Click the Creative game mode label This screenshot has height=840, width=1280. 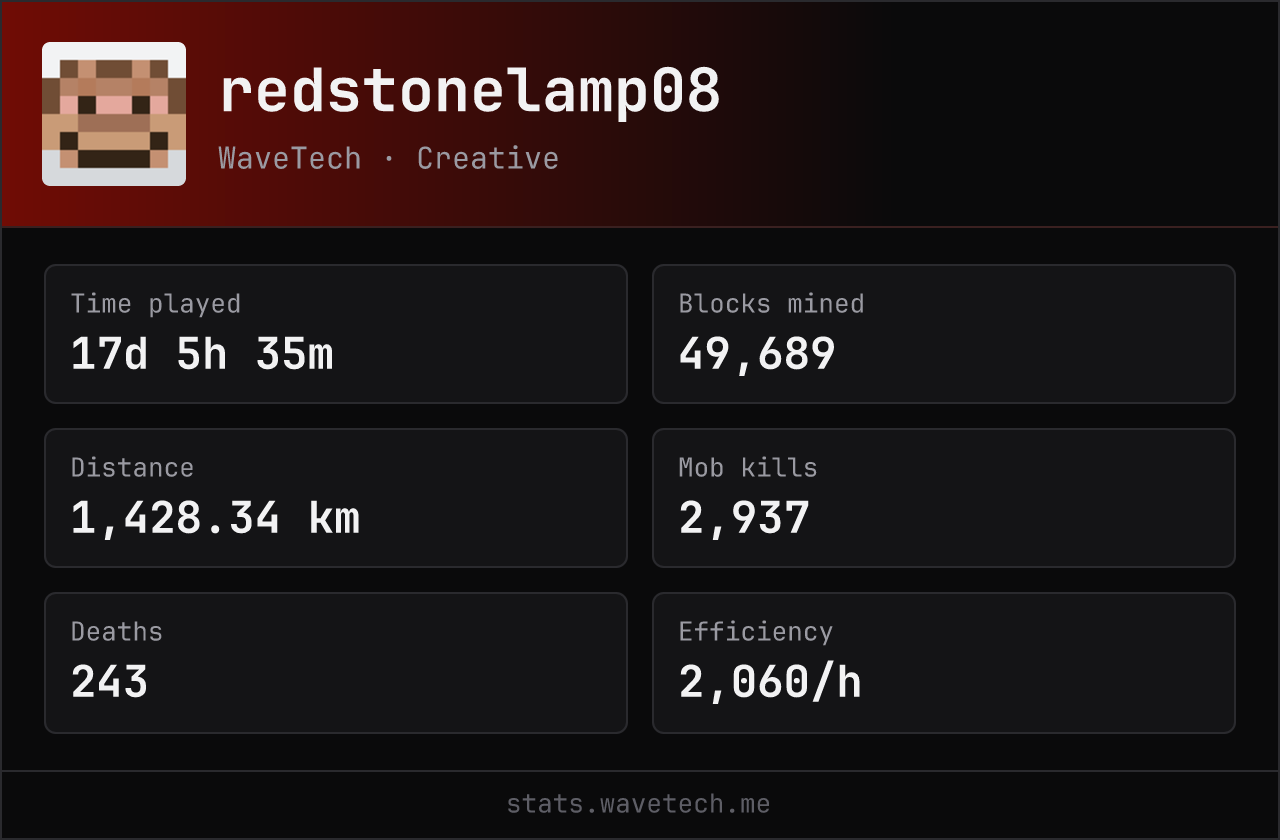click(488, 158)
